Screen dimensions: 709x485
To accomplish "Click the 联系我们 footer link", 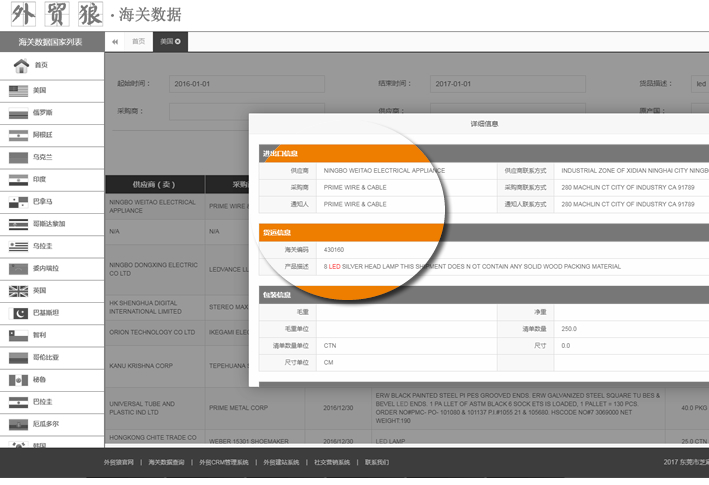I will (x=377, y=462).
